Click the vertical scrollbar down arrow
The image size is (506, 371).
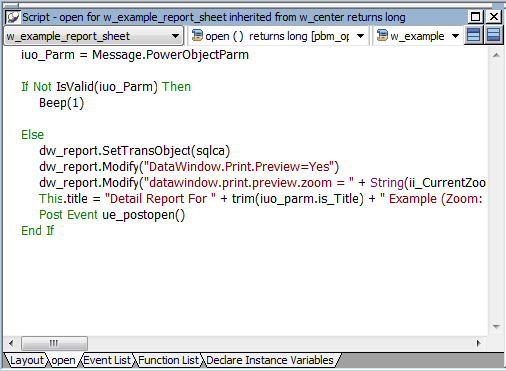pyautogui.click(x=496, y=327)
